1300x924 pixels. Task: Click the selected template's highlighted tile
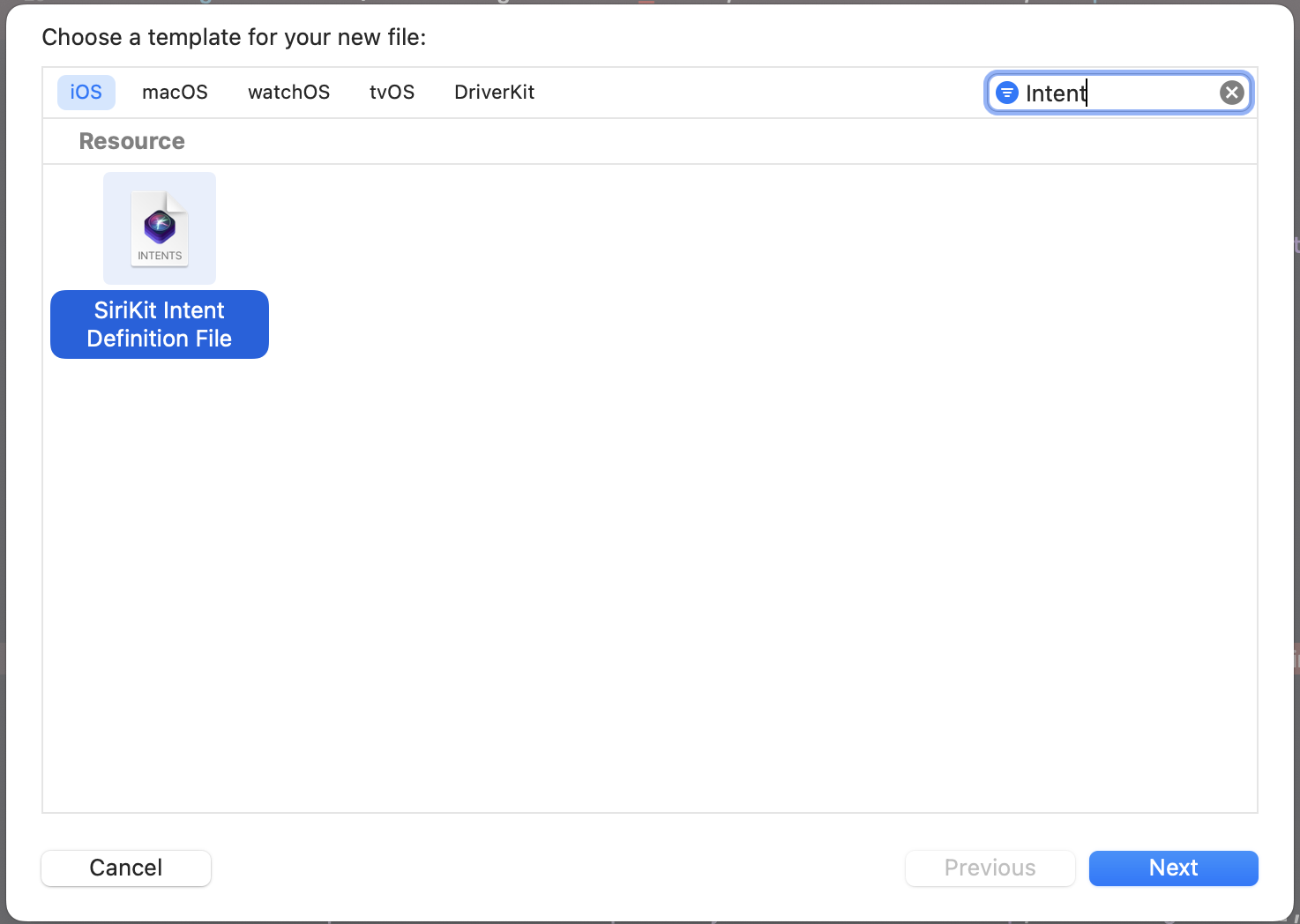tap(159, 227)
